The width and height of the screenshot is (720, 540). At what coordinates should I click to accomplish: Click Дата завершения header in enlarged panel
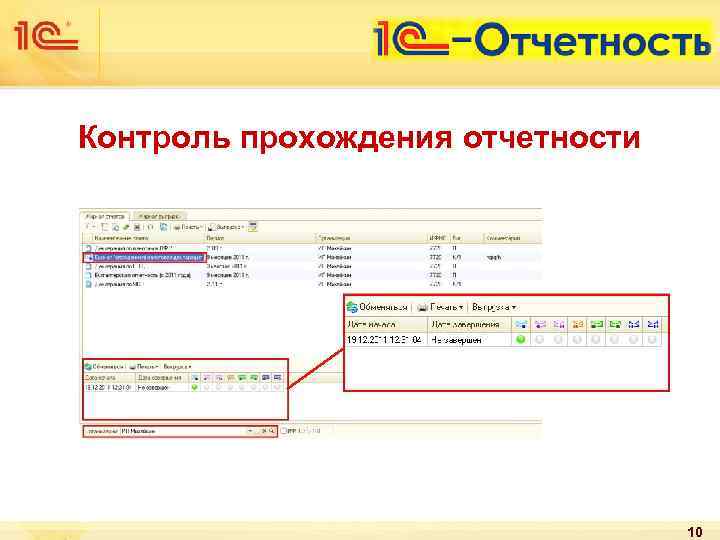pos(469,324)
